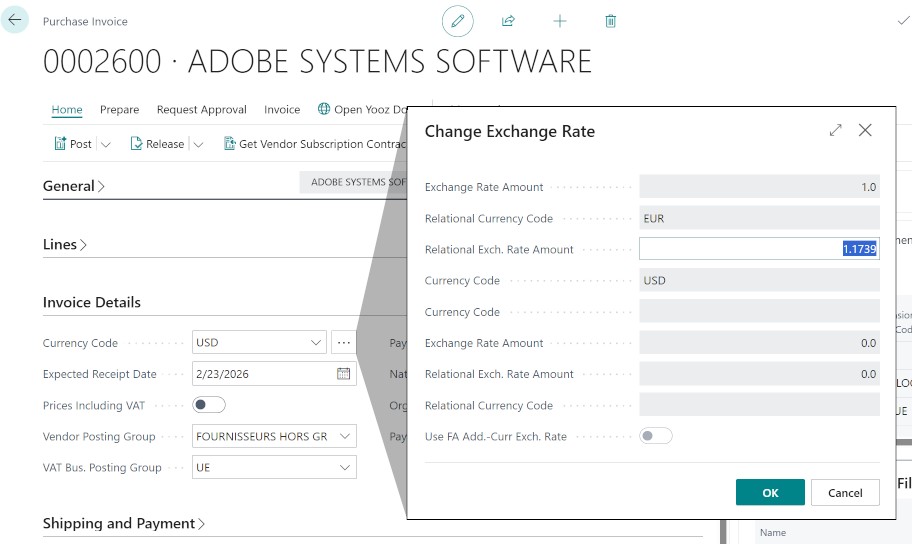Viewport: 912px width, 544px height.
Task: Open the Vendor Posting Group dropdown
Action: click(345, 436)
